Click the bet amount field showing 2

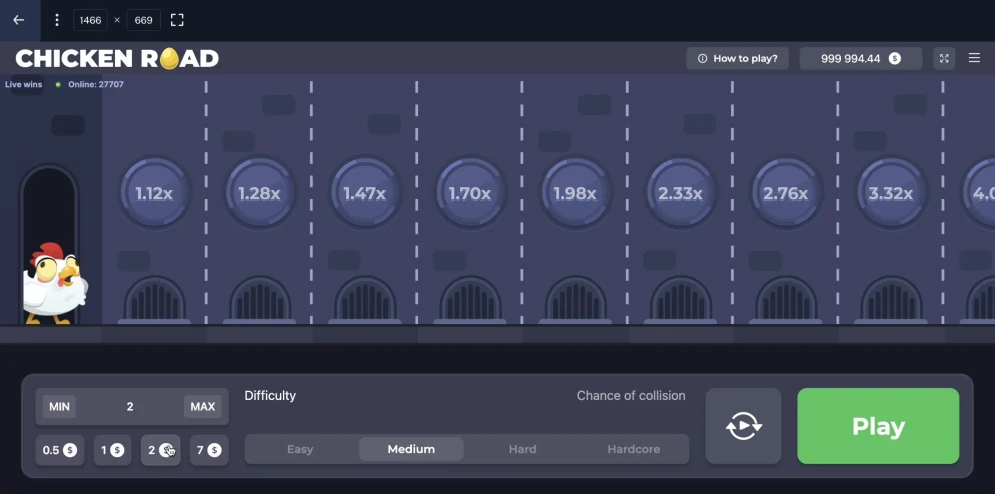(130, 406)
